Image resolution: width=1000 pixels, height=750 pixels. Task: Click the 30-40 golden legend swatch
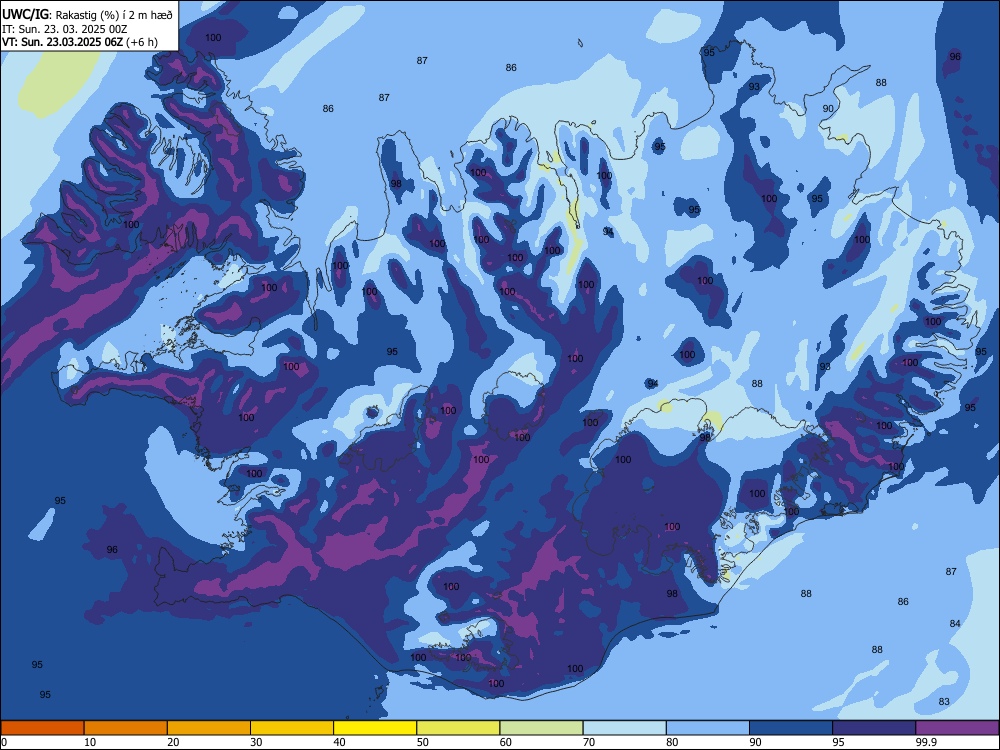click(x=292, y=728)
